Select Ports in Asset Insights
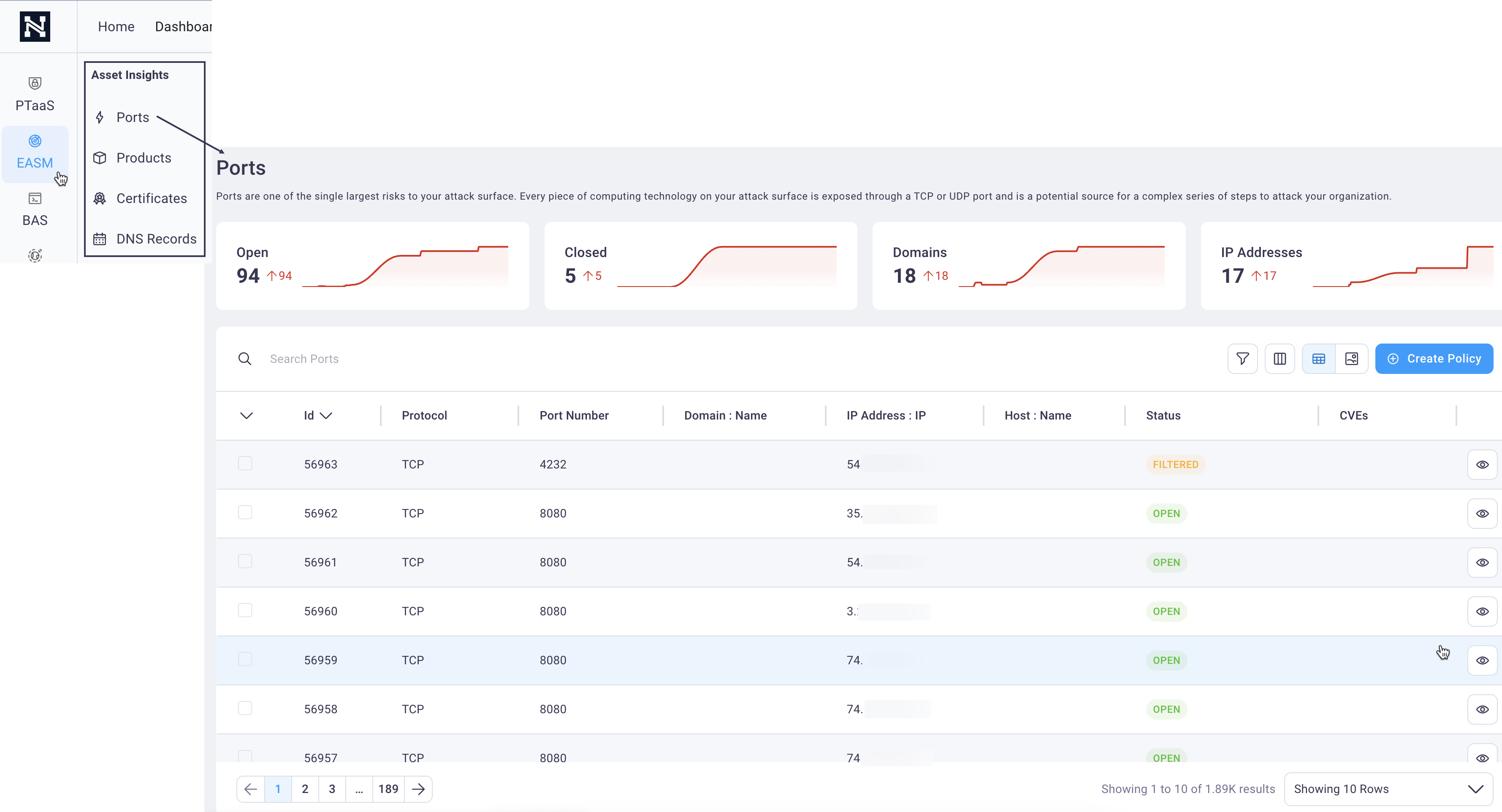The height and width of the screenshot is (812, 1502). click(133, 117)
